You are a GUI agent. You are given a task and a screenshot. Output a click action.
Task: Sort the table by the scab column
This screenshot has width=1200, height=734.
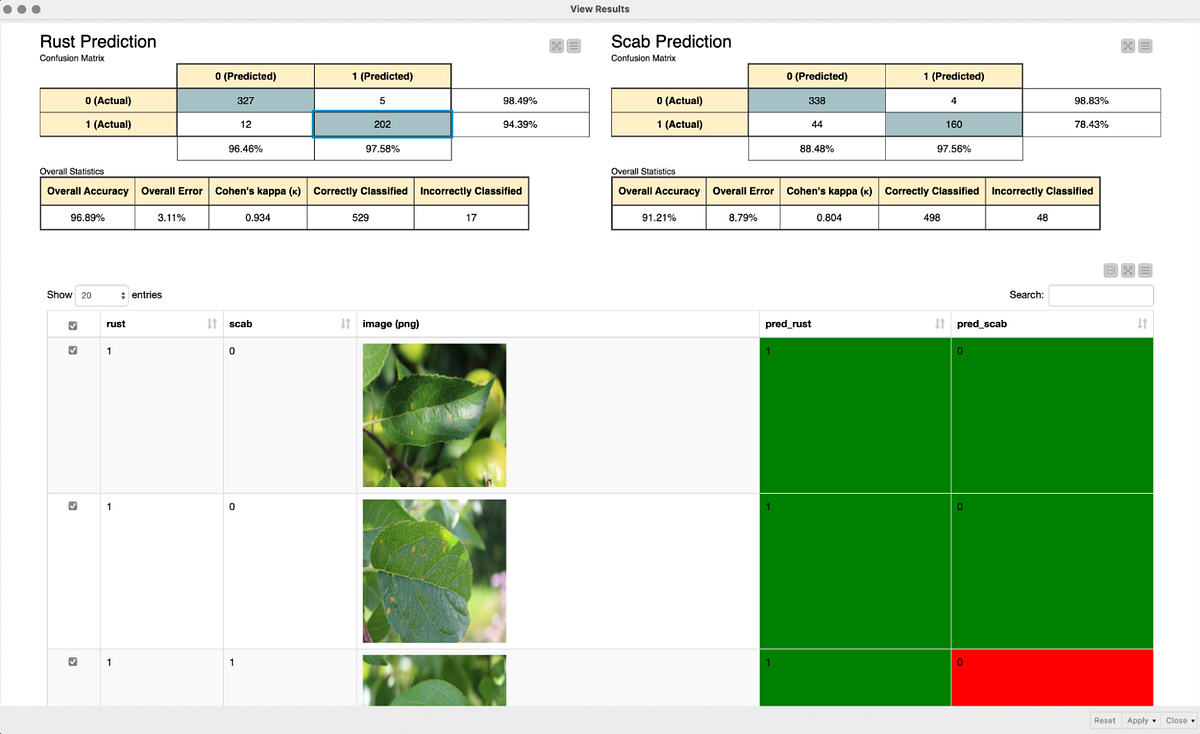pyautogui.click(x=344, y=323)
